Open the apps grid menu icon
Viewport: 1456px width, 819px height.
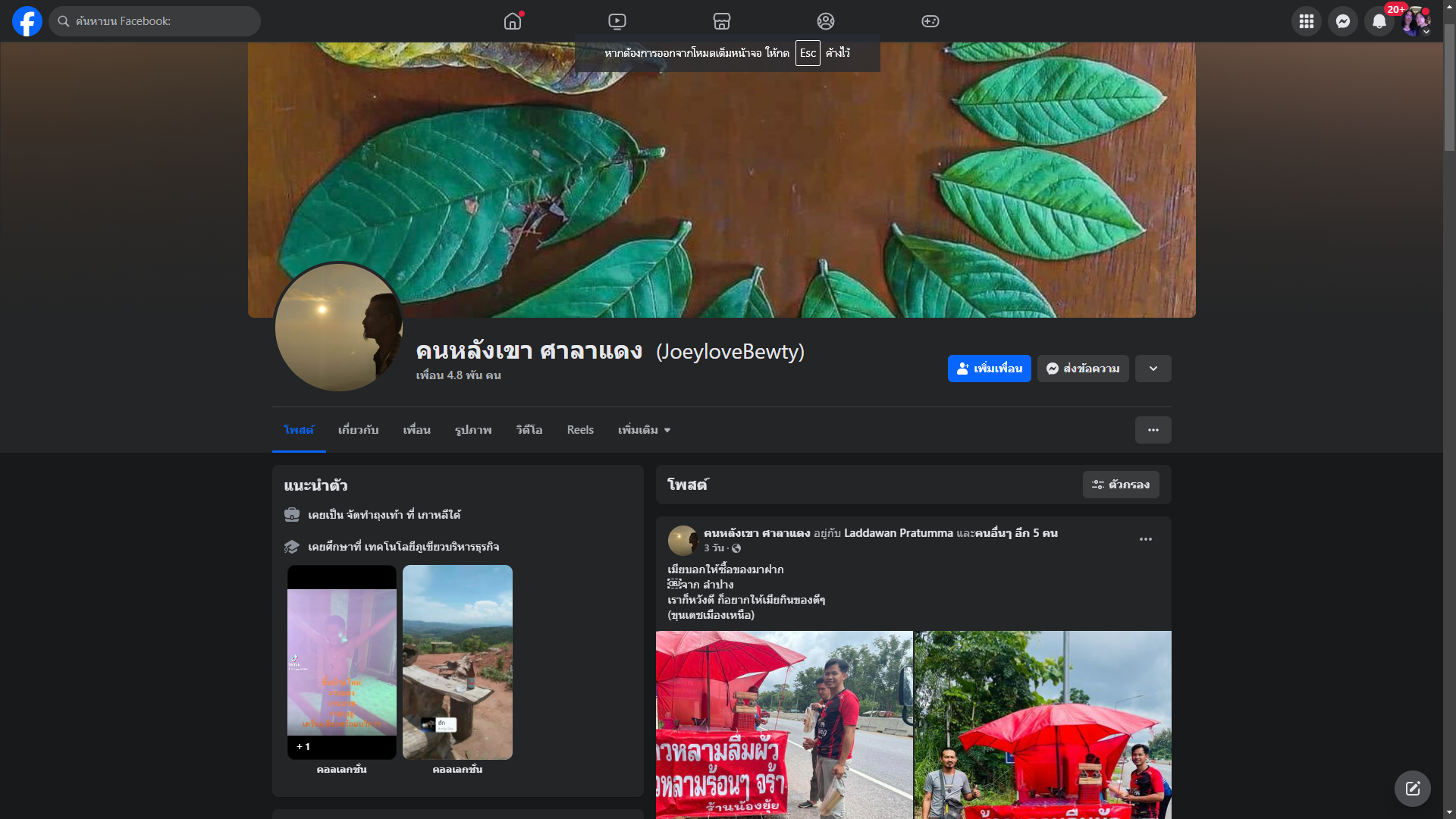click(1307, 21)
